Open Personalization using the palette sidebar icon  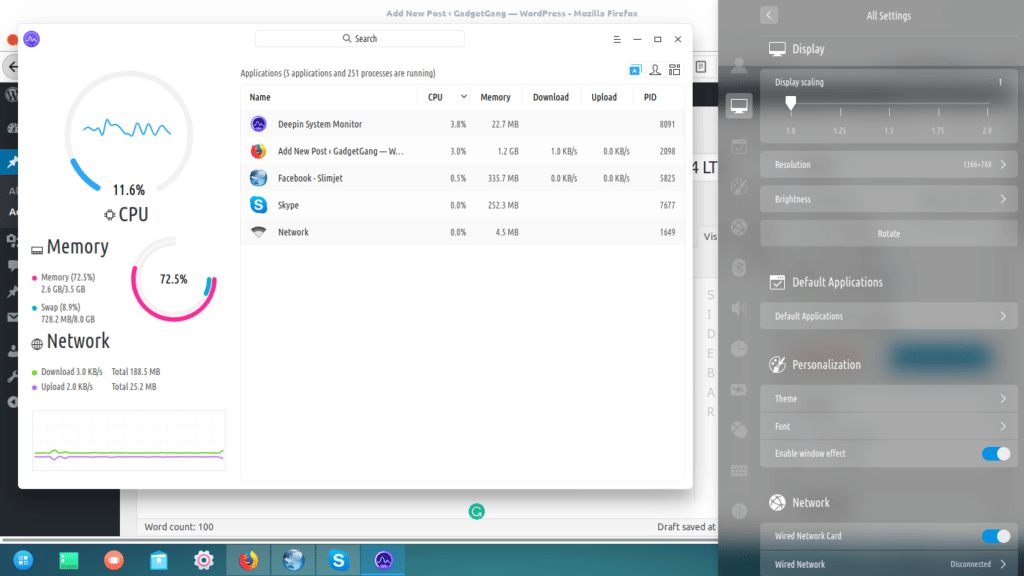tap(738, 187)
